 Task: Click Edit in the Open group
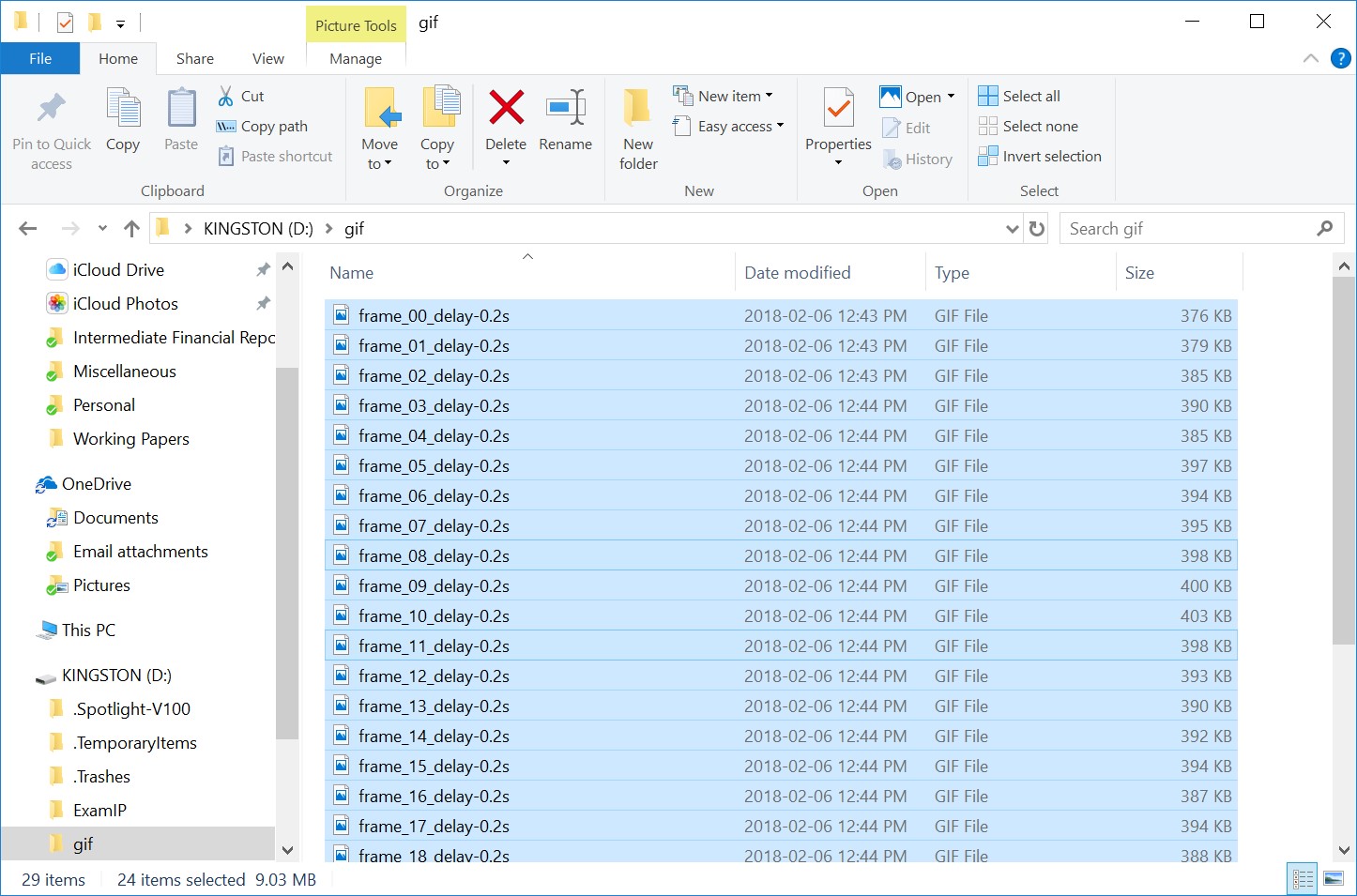(907, 128)
